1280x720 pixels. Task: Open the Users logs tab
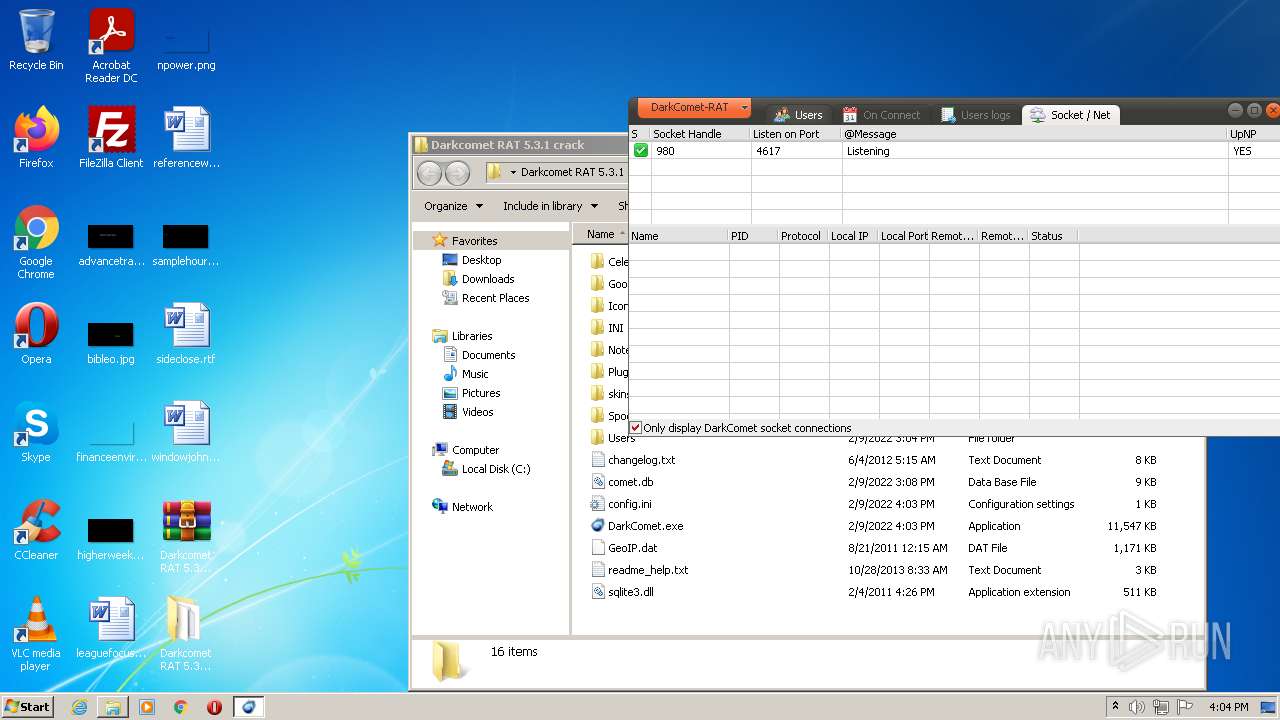tap(975, 115)
